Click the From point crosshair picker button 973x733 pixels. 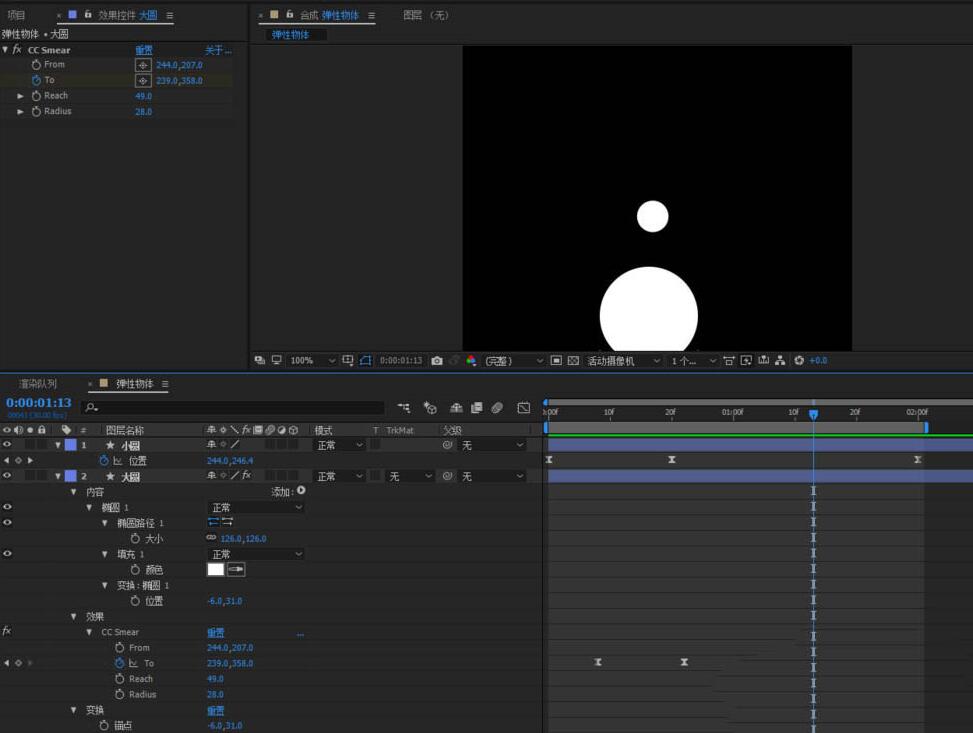point(143,65)
